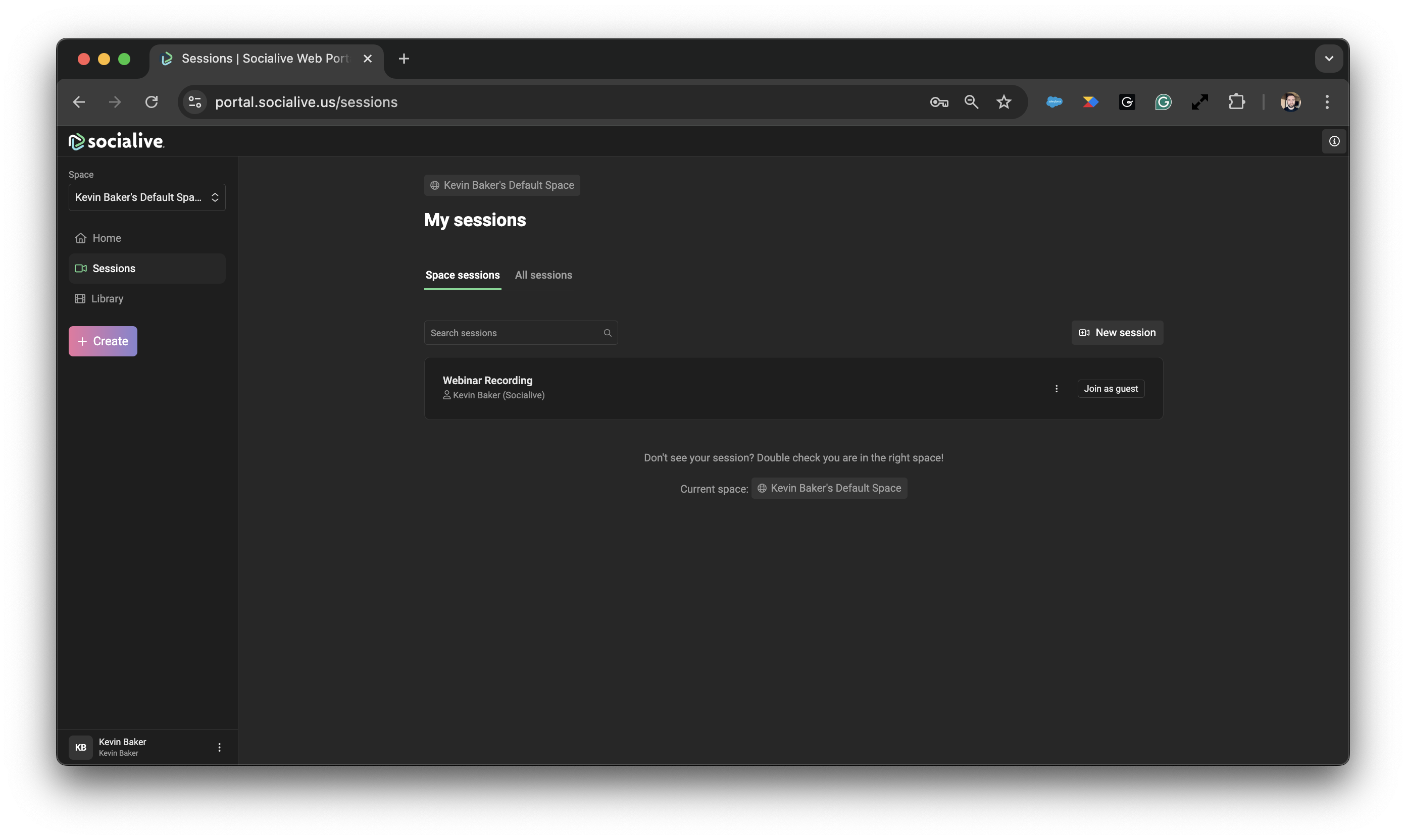This screenshot has height=840, width=1406.
Task: Open Chrome extensions puzzle icon
Action: pyautogui.click(x=1236, y=102)
